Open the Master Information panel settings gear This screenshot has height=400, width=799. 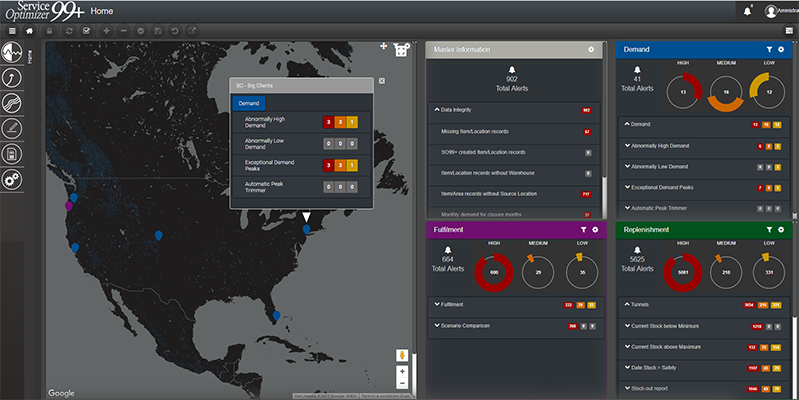591,49
